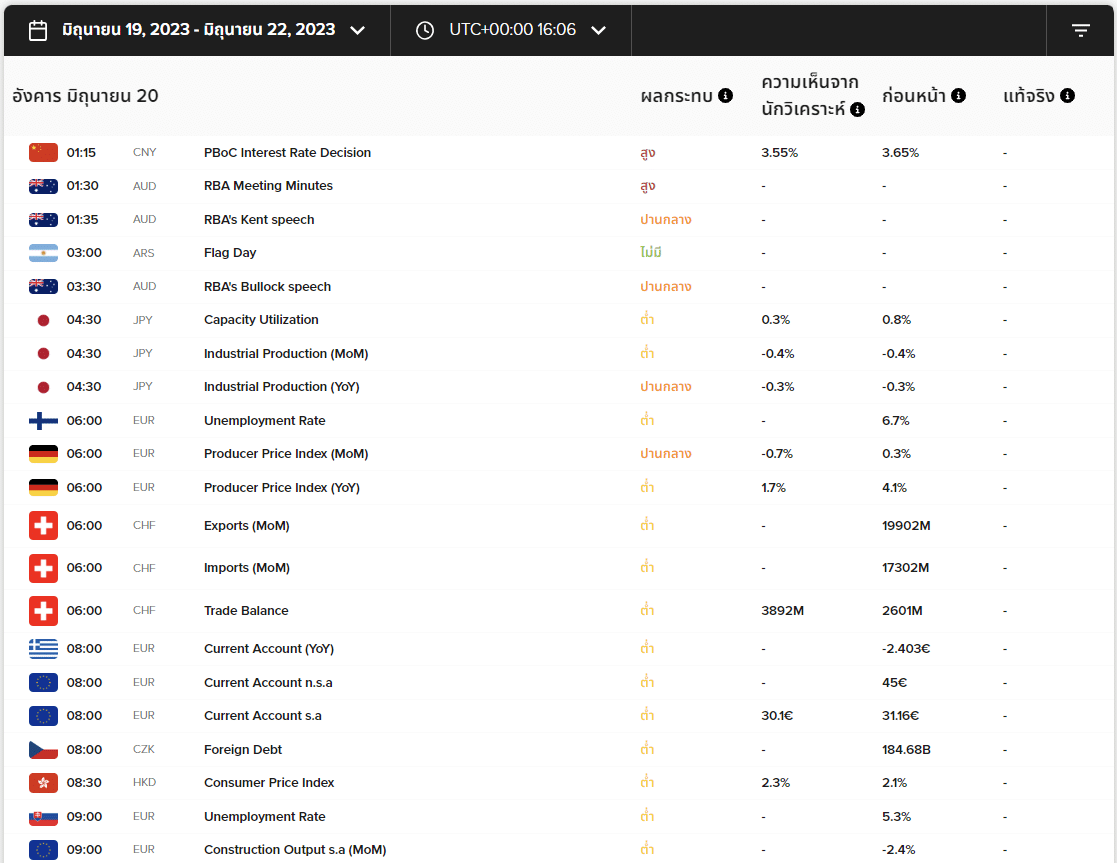
Task: Click สูง impact on RBA Meeting Minutes
Action: click(648, 186)
